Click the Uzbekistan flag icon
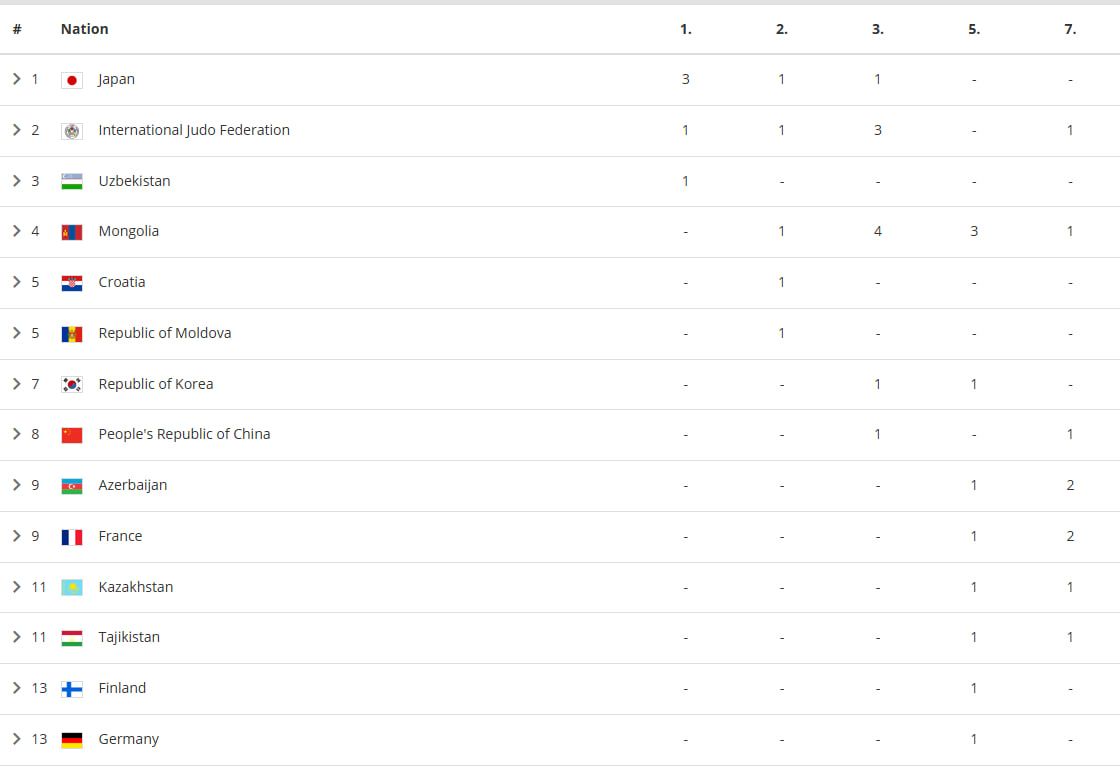This screenshot has width=1120, height=770. pyautogui.click(x=71, y=181)
